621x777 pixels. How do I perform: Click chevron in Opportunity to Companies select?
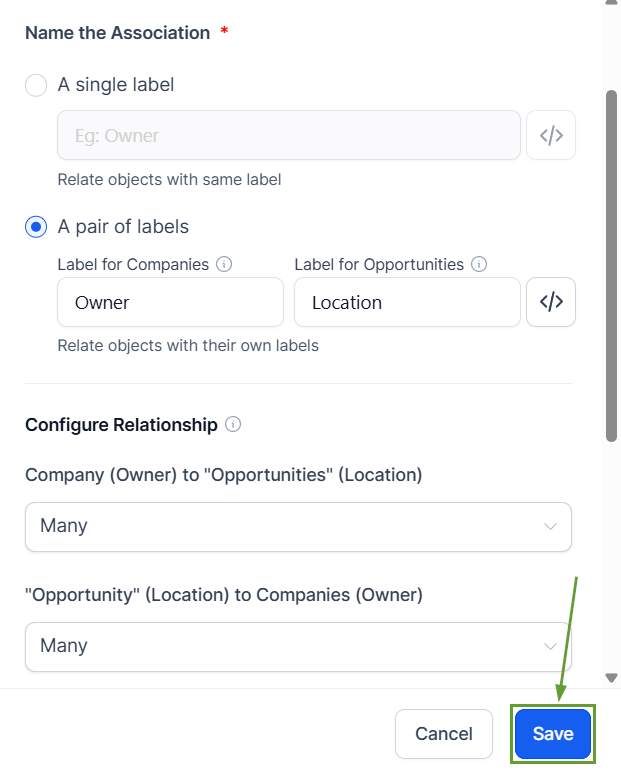pyautogui.click(x=550, y=646)
